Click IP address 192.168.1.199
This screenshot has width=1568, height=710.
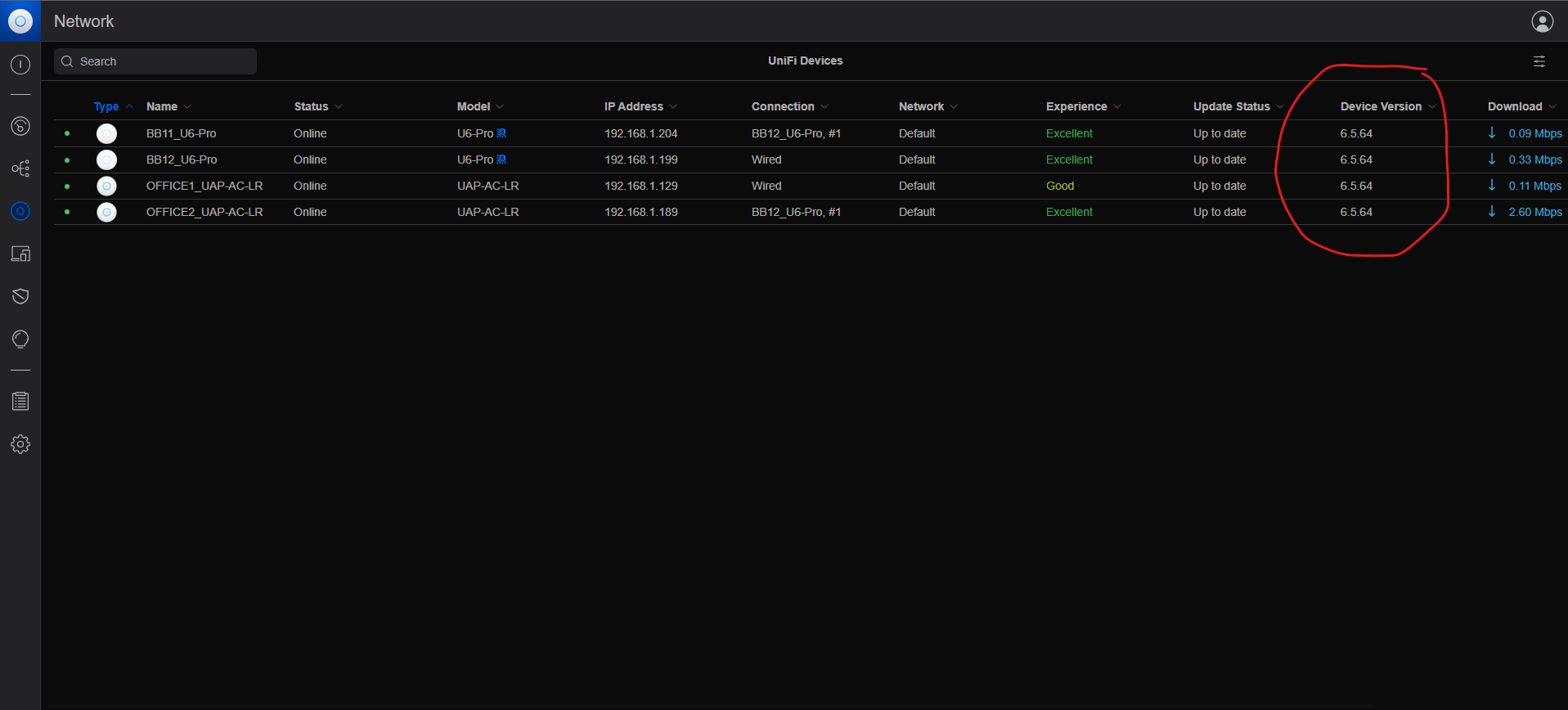coord(640,160)
